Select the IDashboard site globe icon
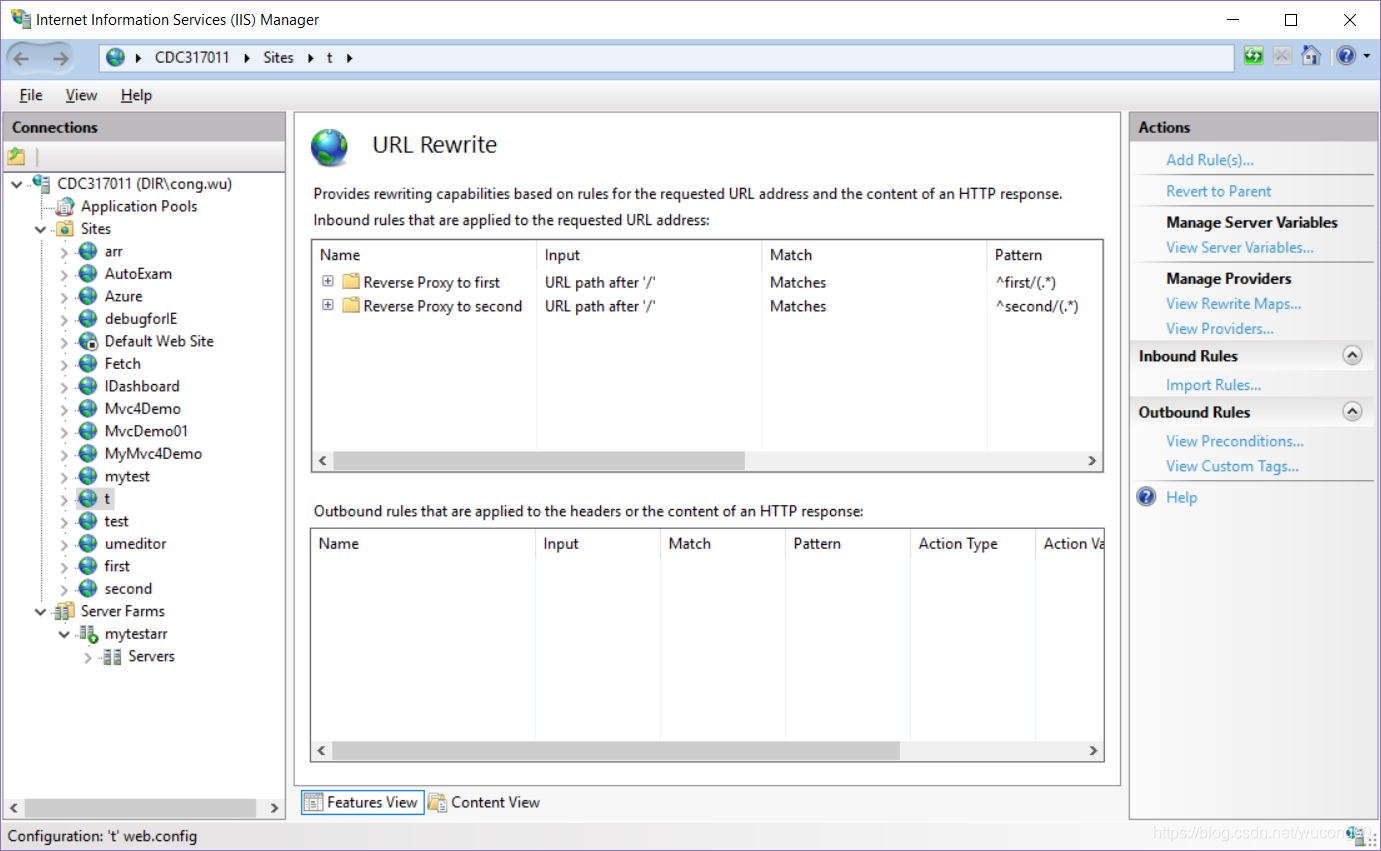This screenshot has width=1381, height=851. [x=88, y=386]
